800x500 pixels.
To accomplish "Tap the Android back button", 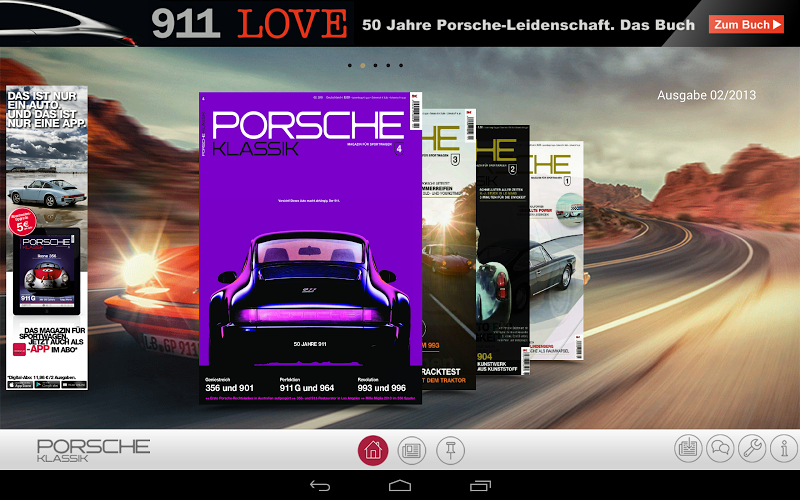I will point(320,486).
